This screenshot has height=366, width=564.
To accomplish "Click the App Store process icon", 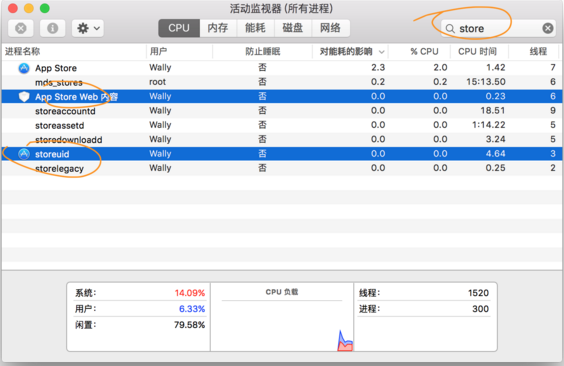I will tap(24, 68).
